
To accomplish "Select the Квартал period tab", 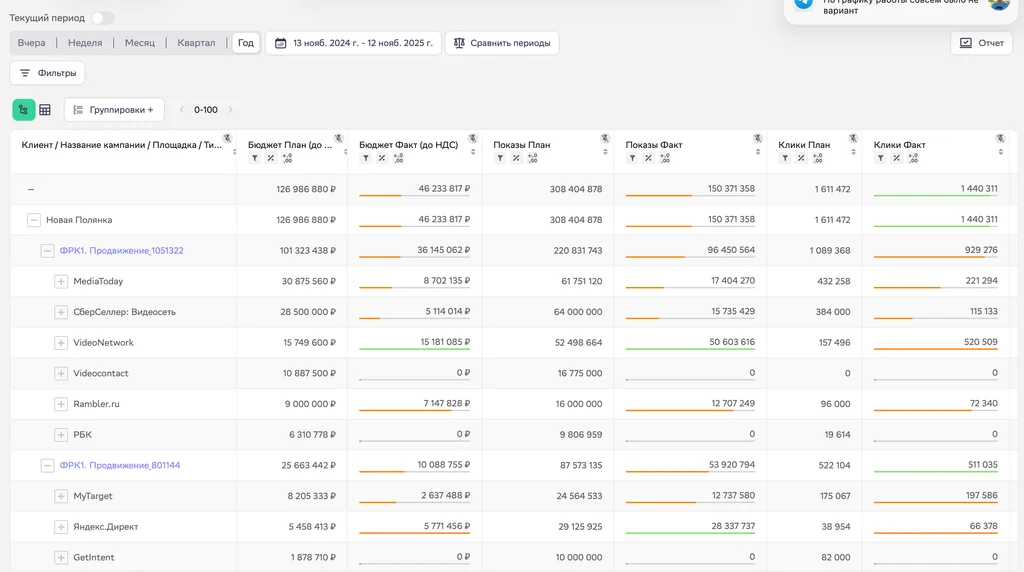I will tap(196, 42).
